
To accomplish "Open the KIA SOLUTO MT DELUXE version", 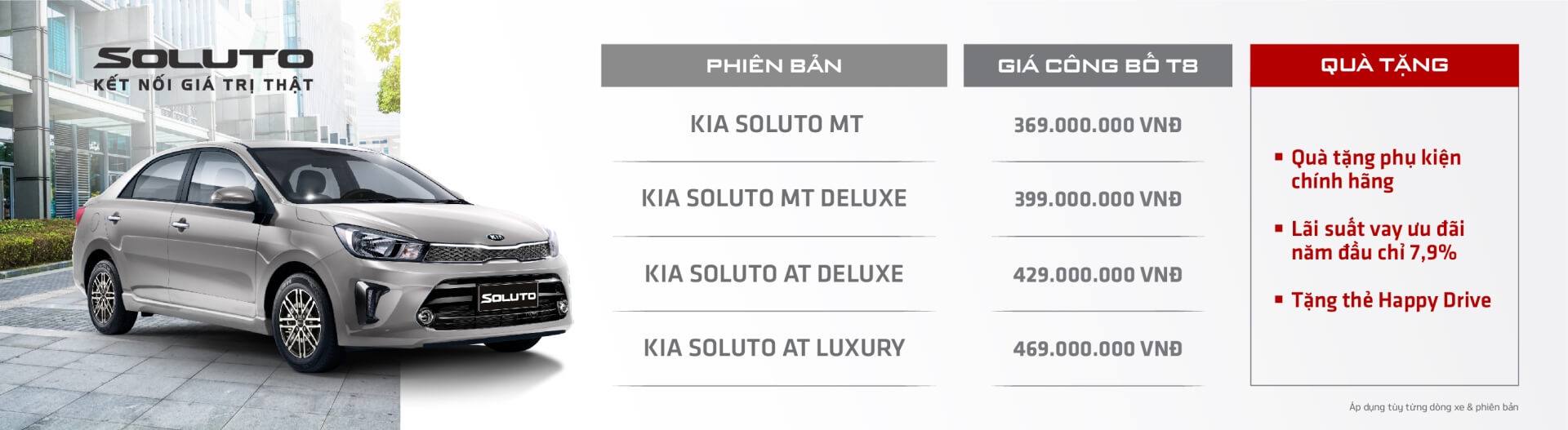I will tap(773, 198).
